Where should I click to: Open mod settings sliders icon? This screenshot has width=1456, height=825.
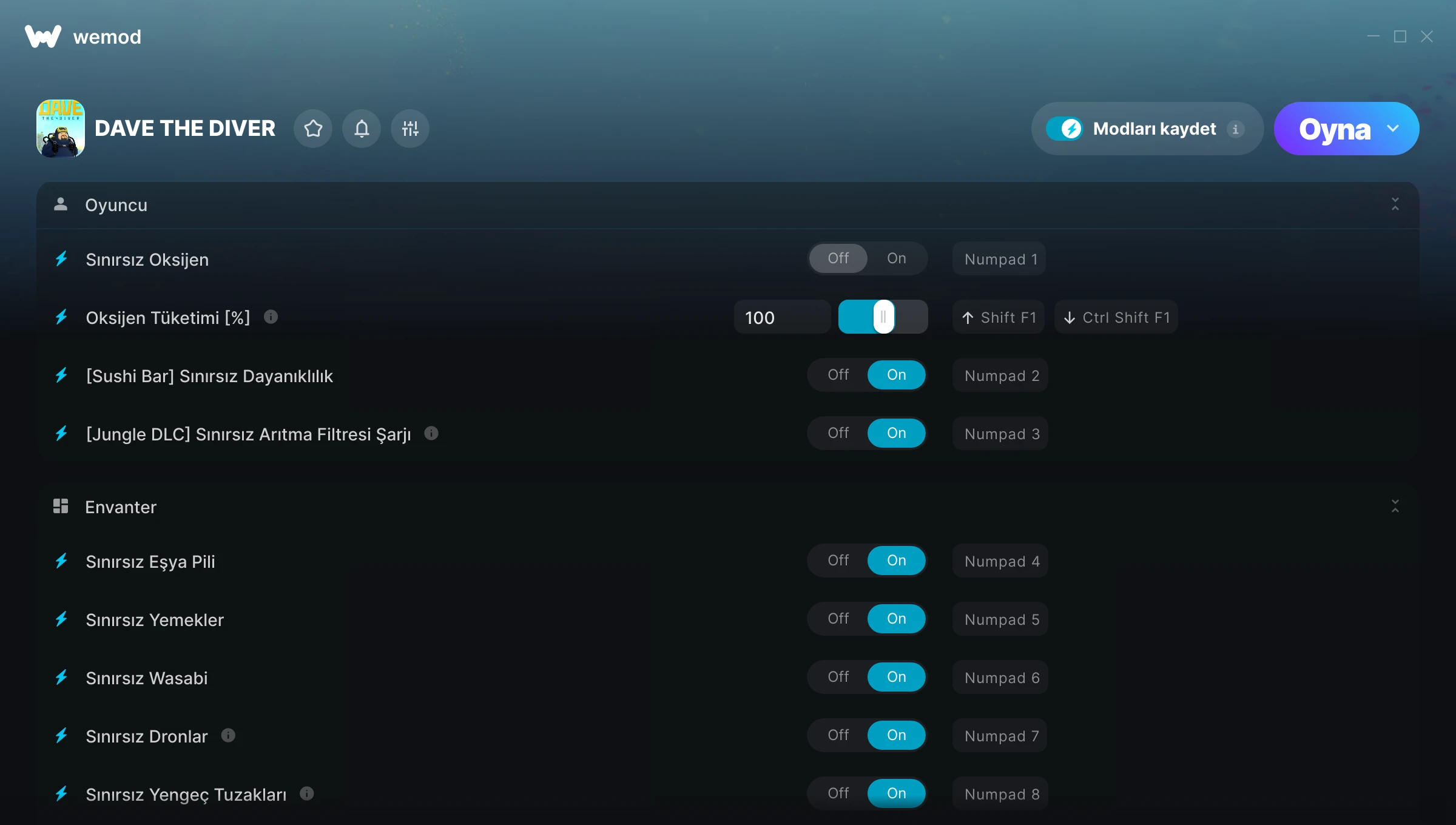[x=410, y=129]
